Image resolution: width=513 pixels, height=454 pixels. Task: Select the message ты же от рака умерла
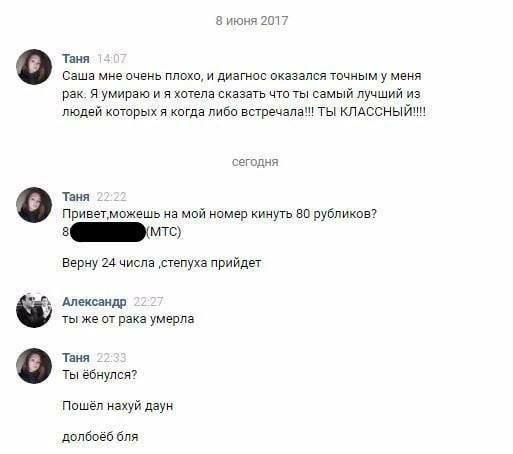pos(128,319)
